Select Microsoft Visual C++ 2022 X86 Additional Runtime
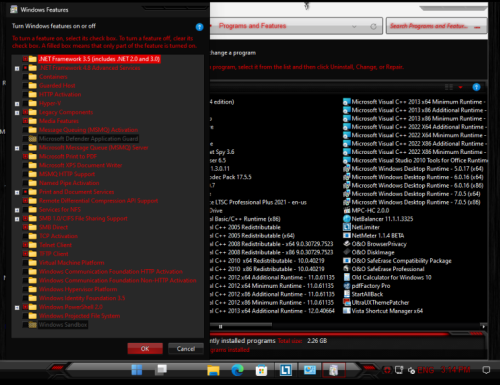 [x=418, y=144]
